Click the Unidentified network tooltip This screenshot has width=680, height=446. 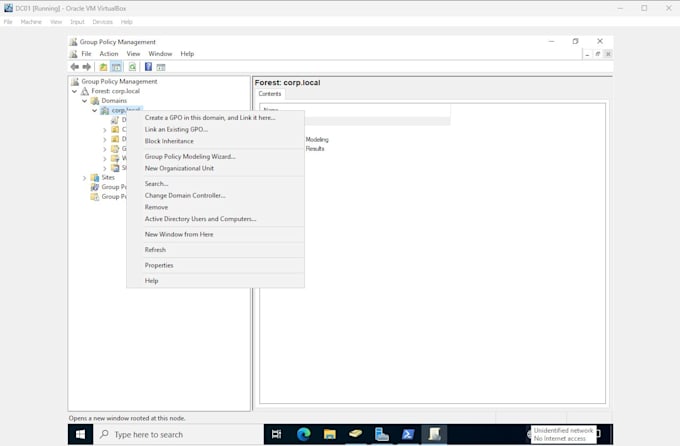563,434
